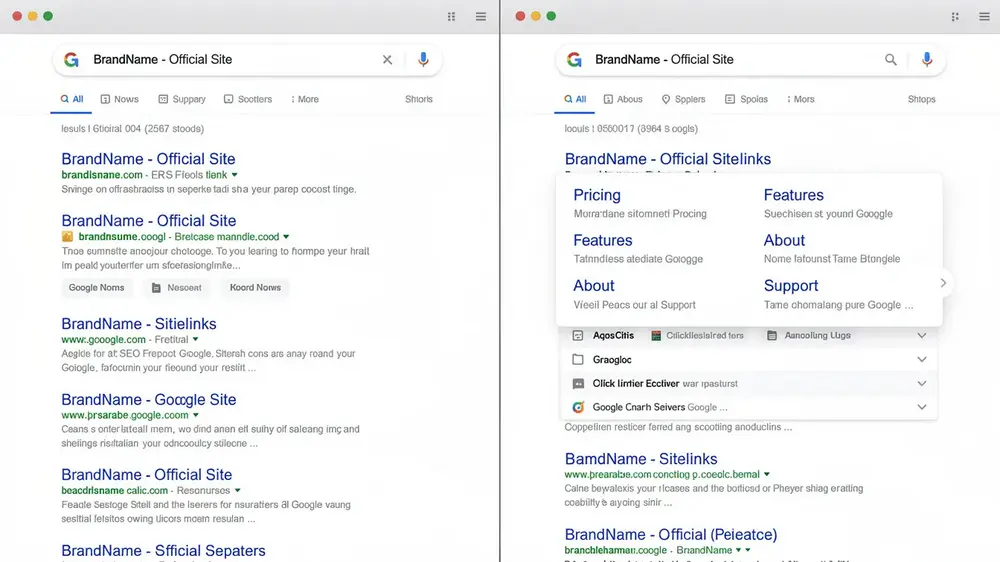This screenshot has height=562, width=1000.
Task: Open the first BrandName - Official Site result
Action: point(148,159)
